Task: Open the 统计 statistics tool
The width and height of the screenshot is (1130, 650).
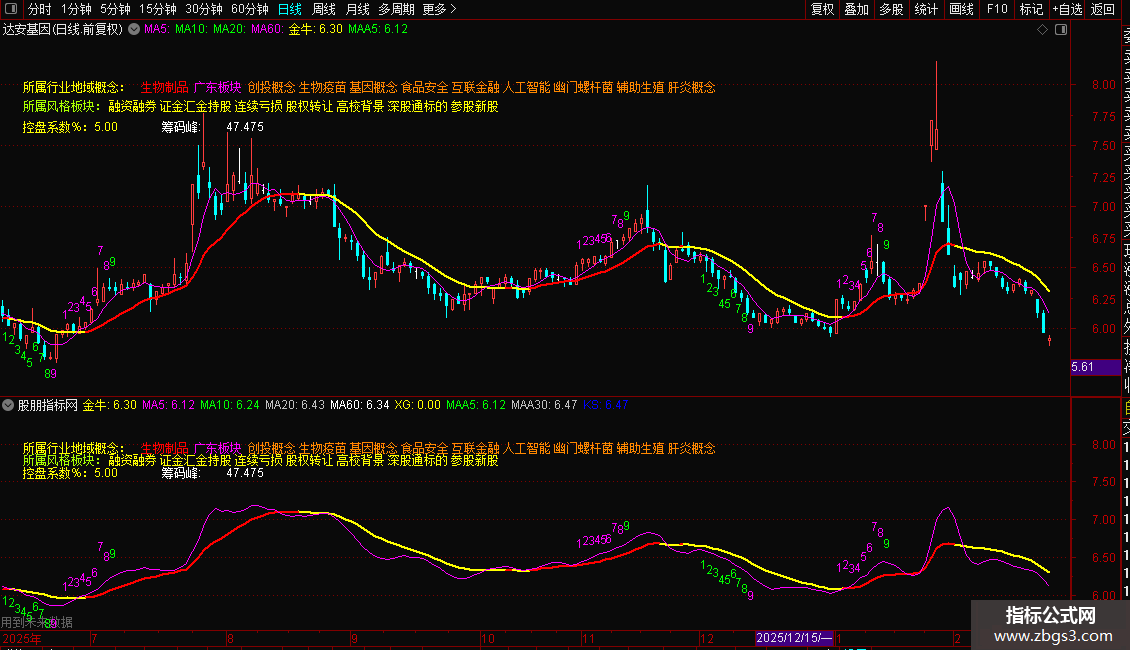Action: (x=926, y=9)
